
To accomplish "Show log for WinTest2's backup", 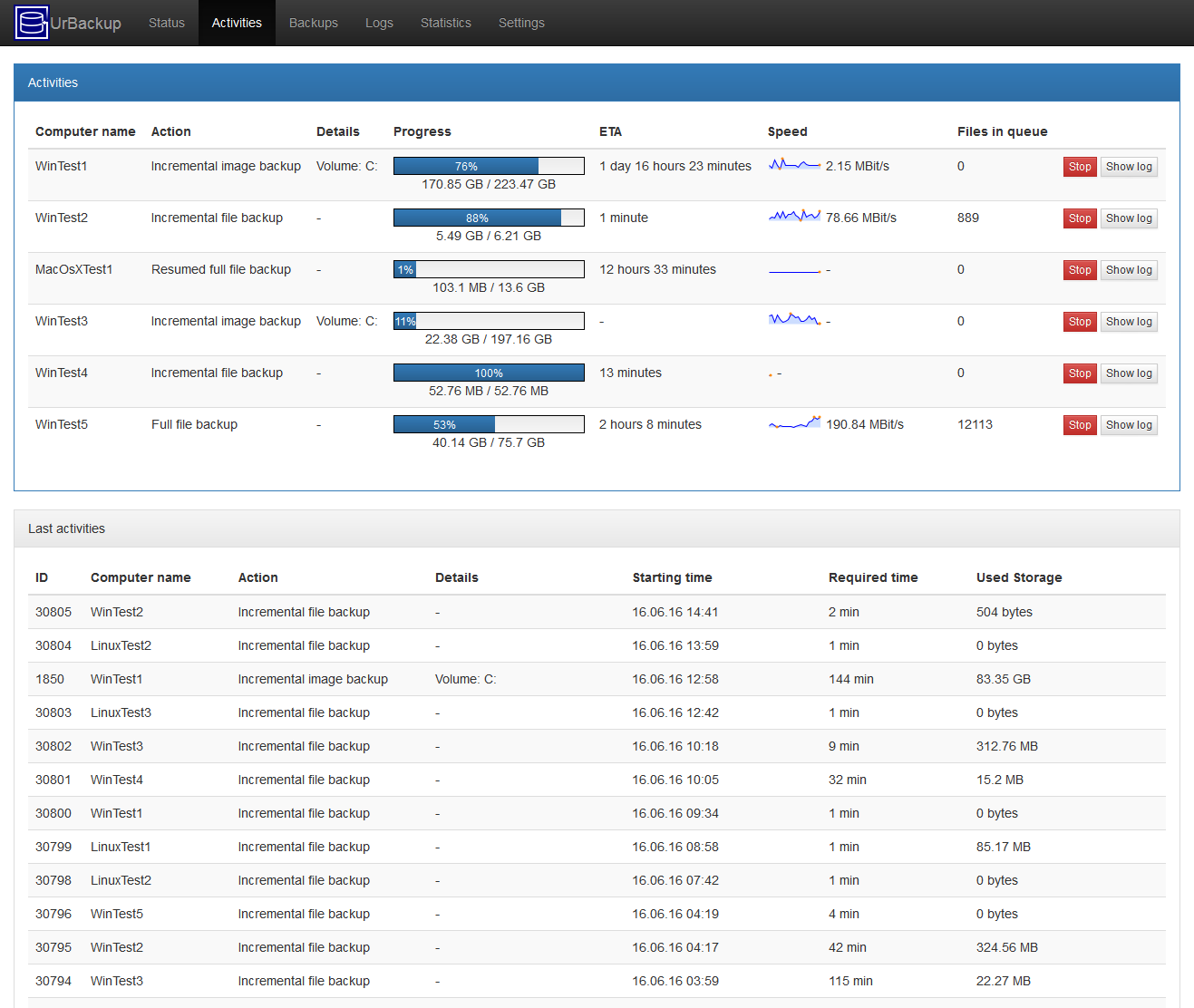I will 1128,218.
